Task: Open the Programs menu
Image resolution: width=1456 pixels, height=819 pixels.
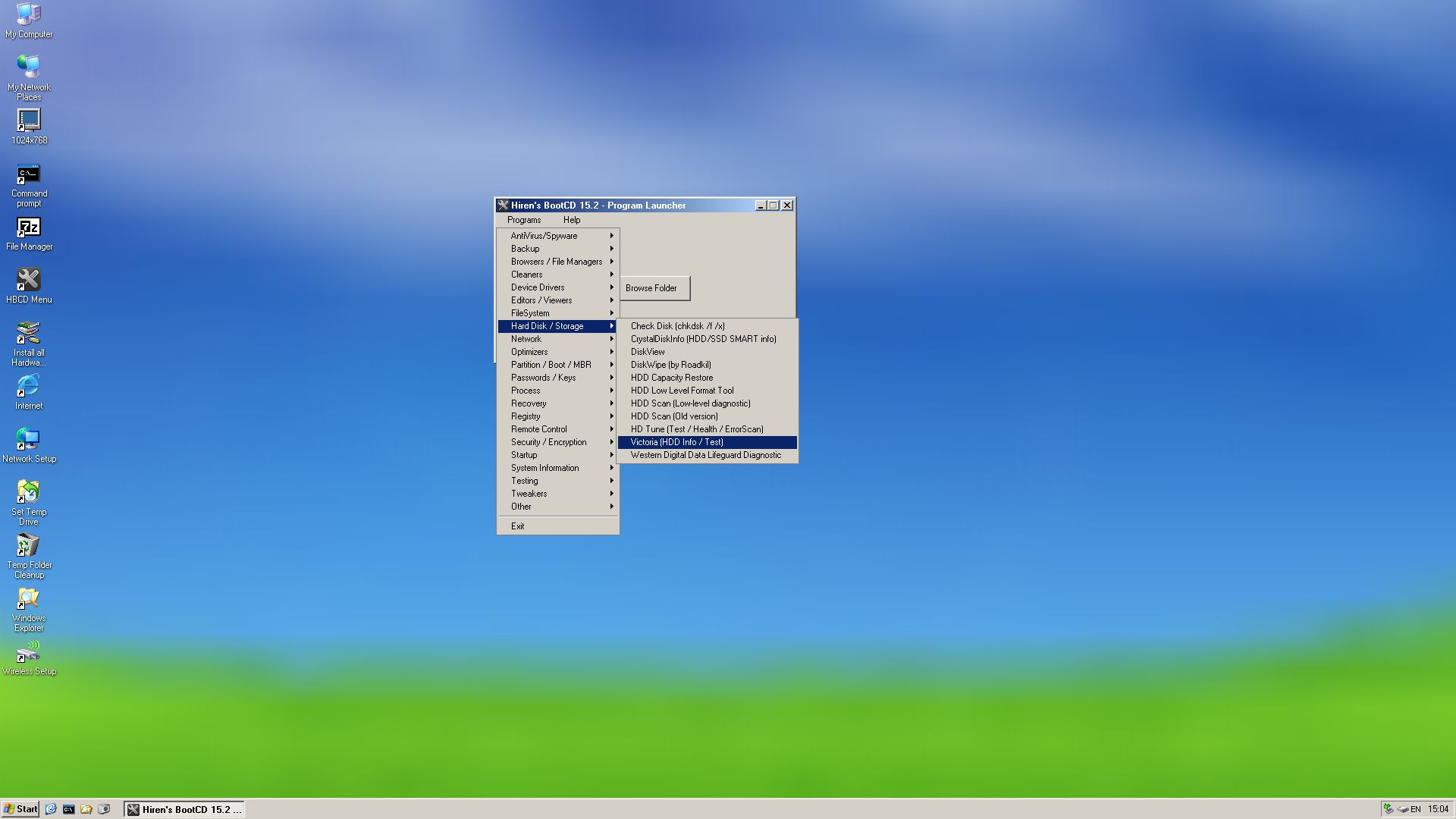Action: coord(524,220)
